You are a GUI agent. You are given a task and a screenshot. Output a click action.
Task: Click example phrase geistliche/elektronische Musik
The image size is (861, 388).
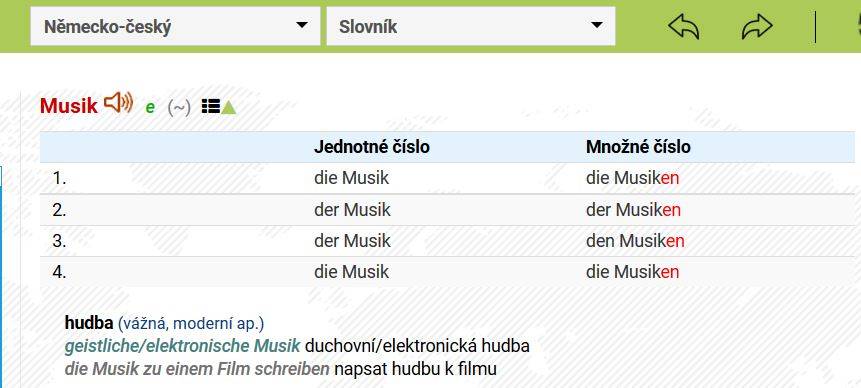pos(182,346)
